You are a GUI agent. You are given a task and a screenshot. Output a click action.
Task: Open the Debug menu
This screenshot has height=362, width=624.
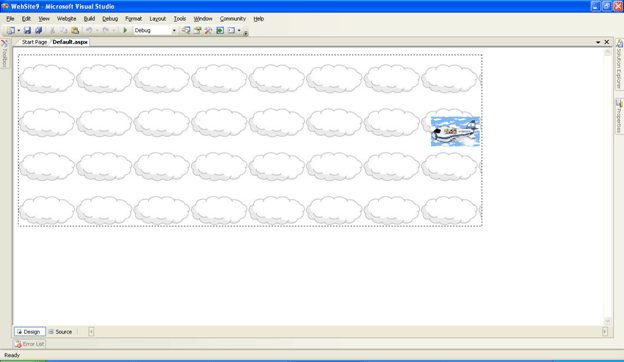[110, 19]
